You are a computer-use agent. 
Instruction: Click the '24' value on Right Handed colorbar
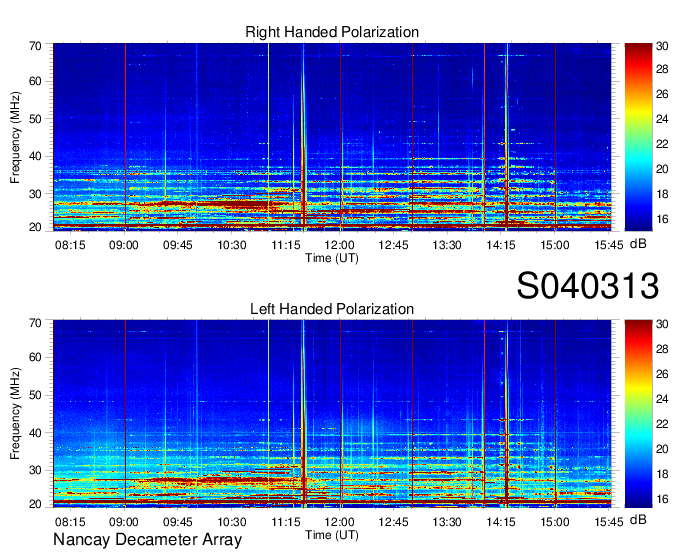click(662, 119)
